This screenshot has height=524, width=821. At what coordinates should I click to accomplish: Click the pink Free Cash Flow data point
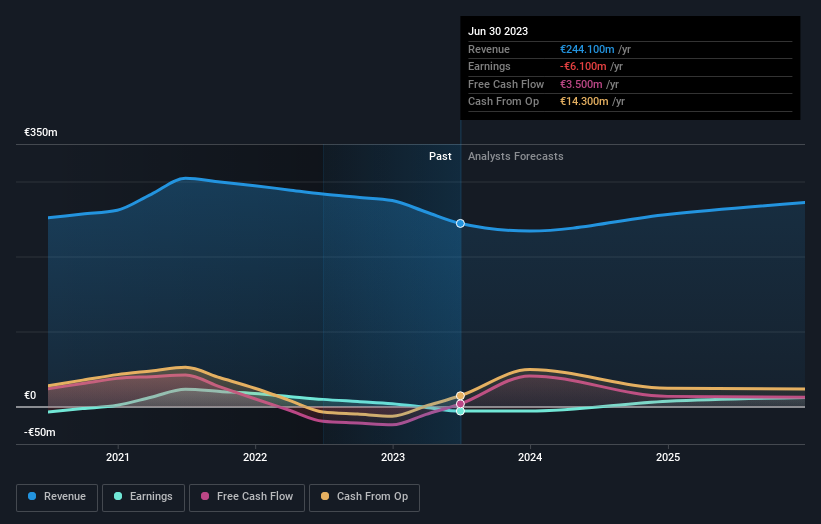460,404
